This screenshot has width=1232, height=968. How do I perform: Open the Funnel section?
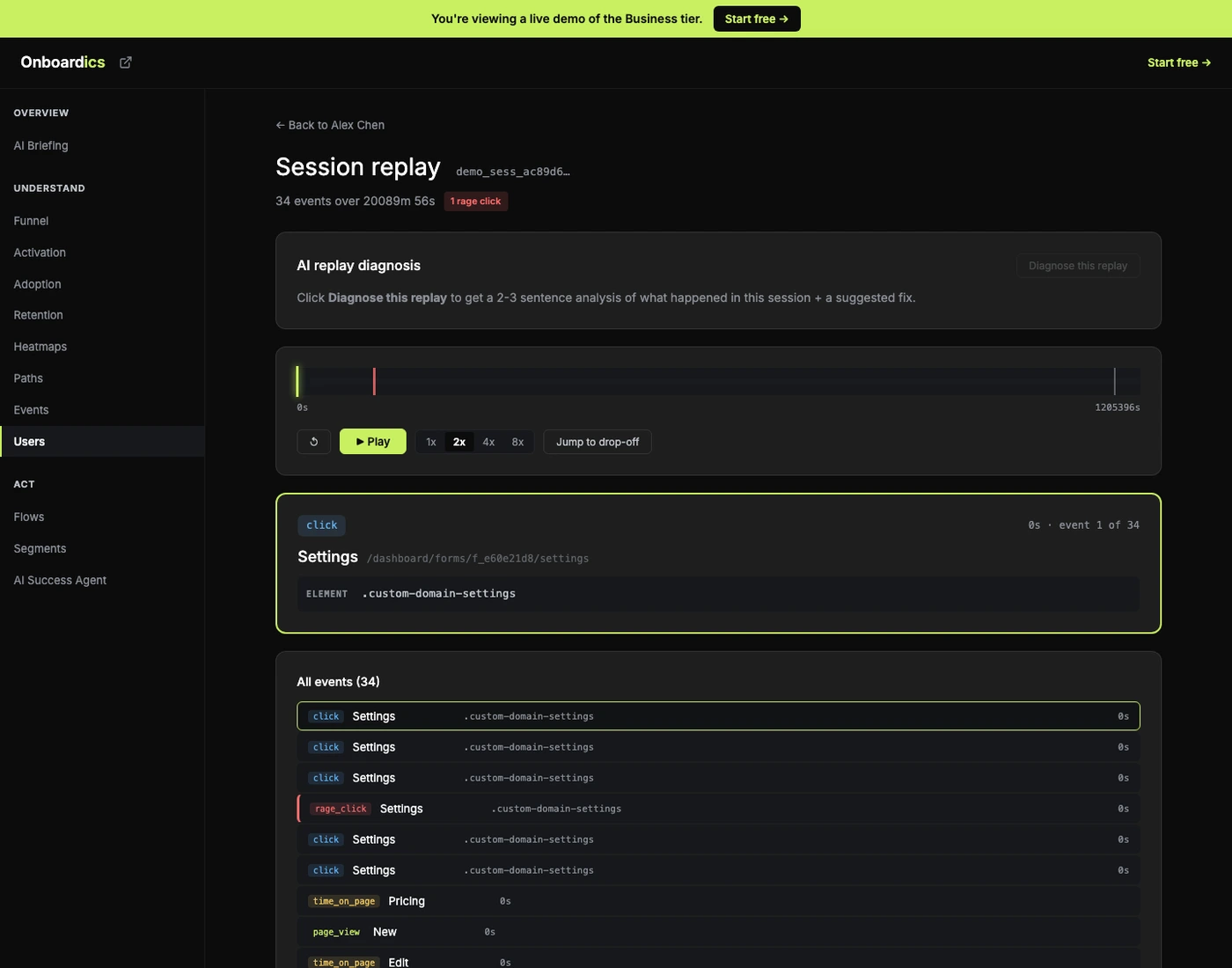pyautogui.click(x=31, y=220)
